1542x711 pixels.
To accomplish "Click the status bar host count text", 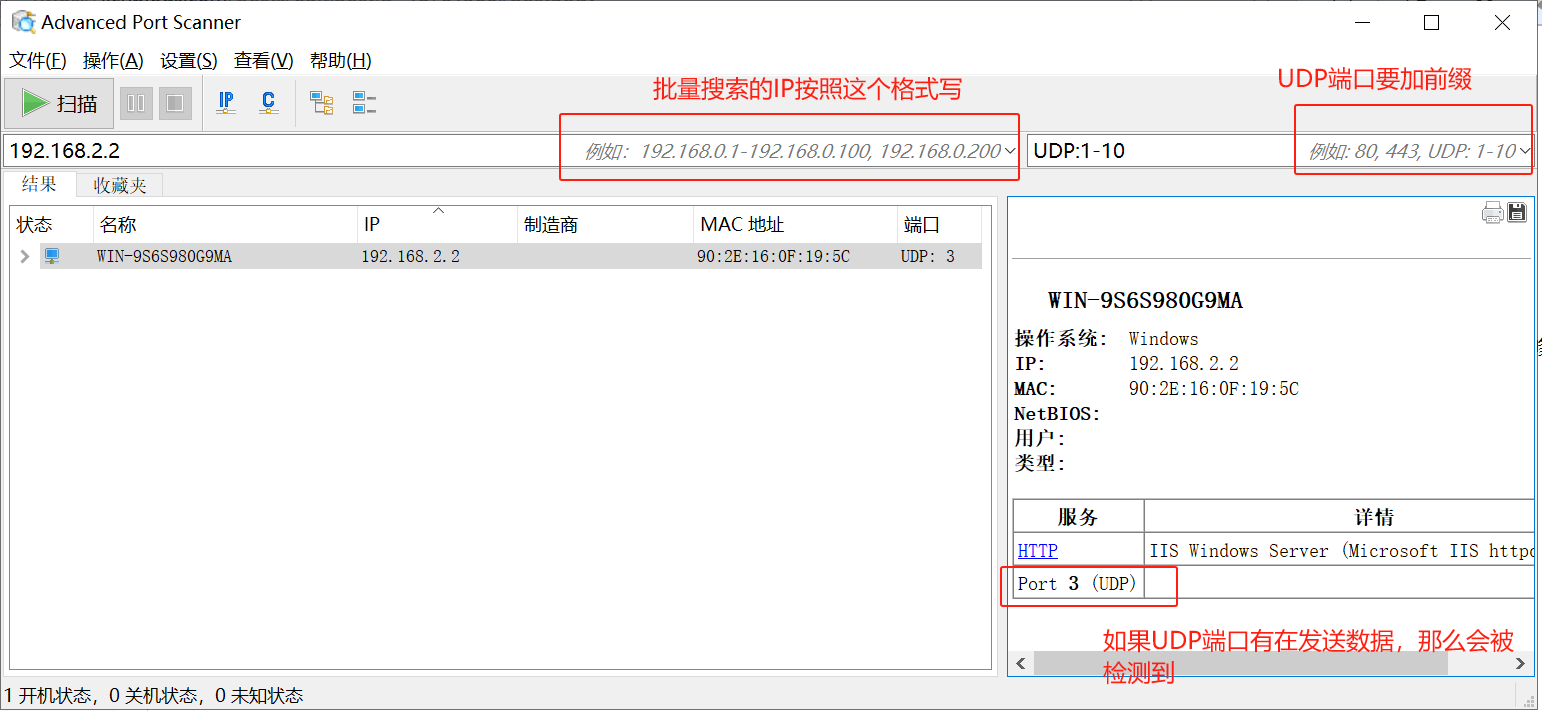I will tap(154, 695).
